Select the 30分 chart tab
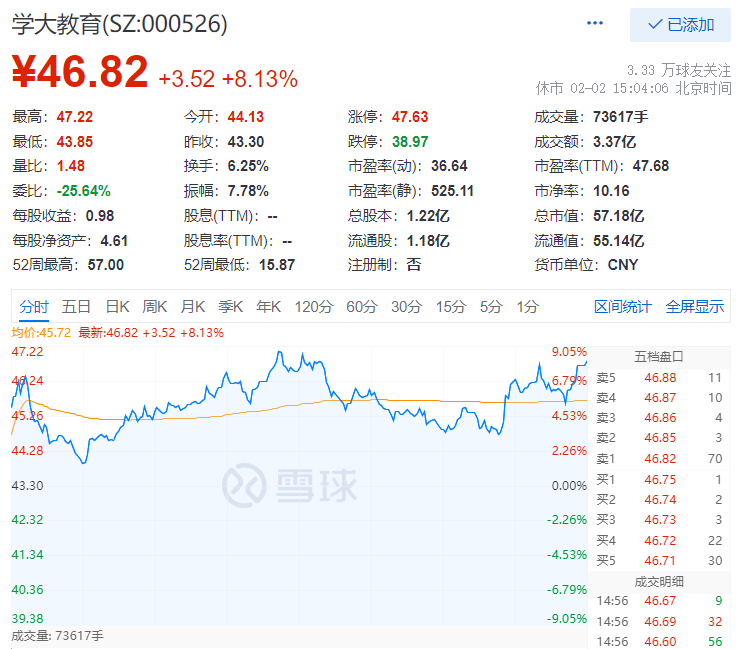 pyautogui.click(x=406, y=307)
